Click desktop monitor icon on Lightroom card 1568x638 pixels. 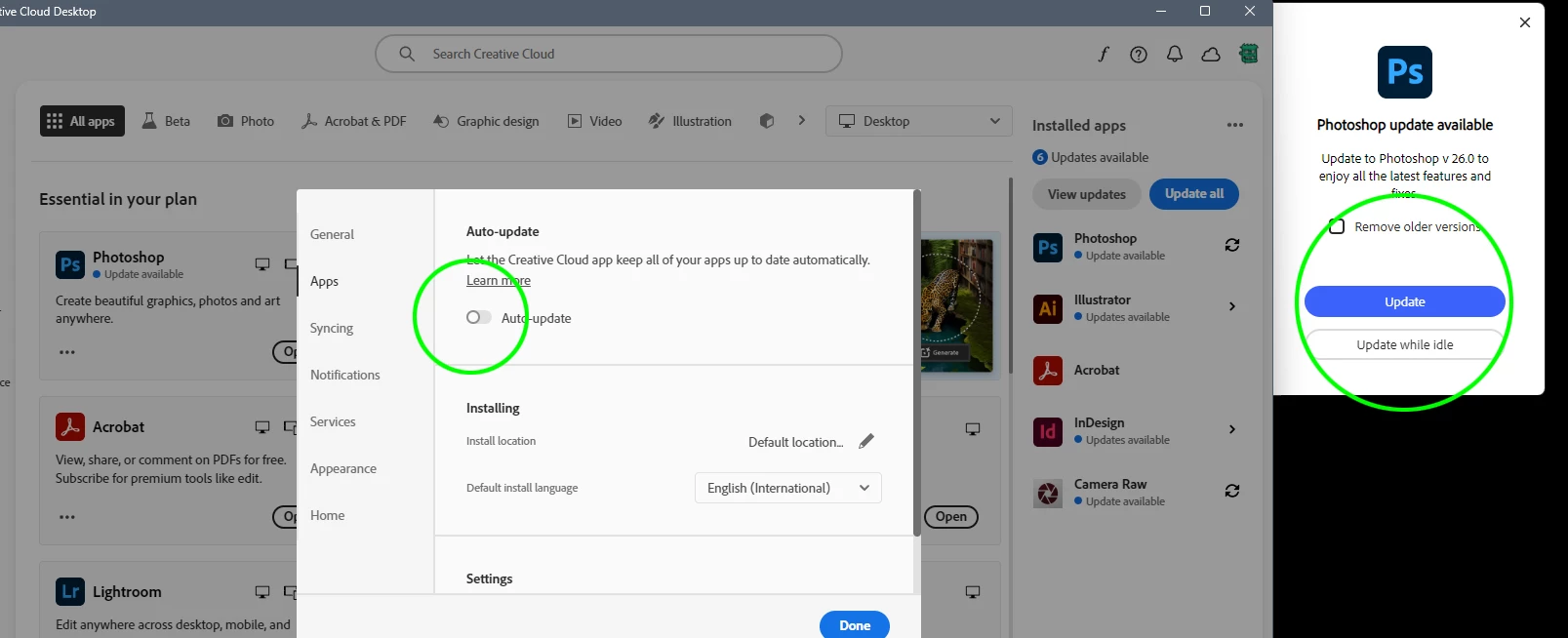[262, 592]
